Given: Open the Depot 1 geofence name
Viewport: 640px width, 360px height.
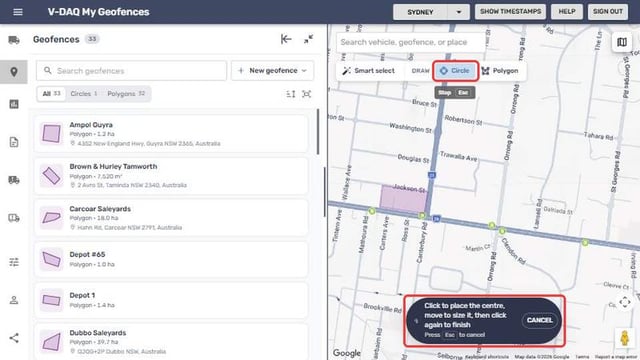Looking at the screenshot, I should click(82, 295).
